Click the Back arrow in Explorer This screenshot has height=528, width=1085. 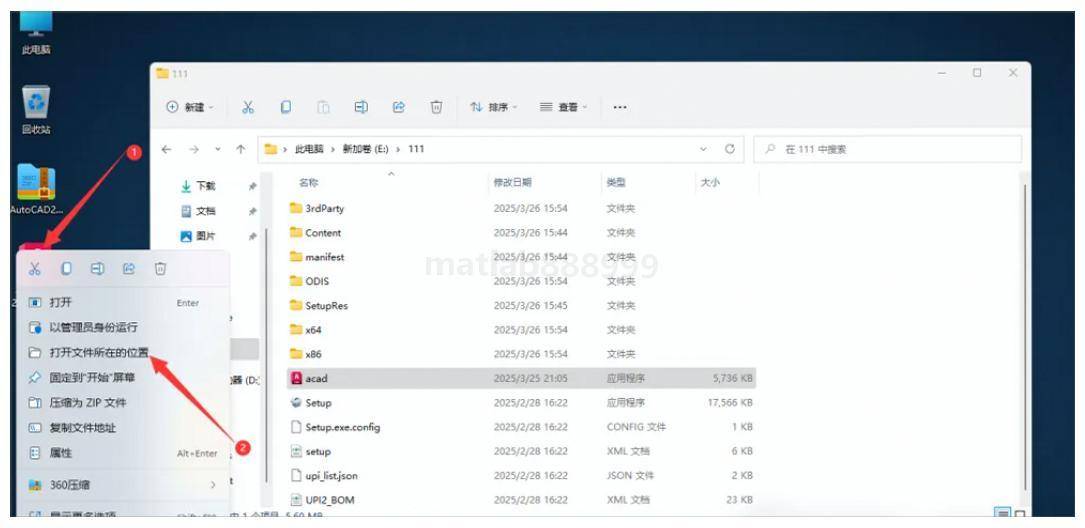click(x=166, y=149)
